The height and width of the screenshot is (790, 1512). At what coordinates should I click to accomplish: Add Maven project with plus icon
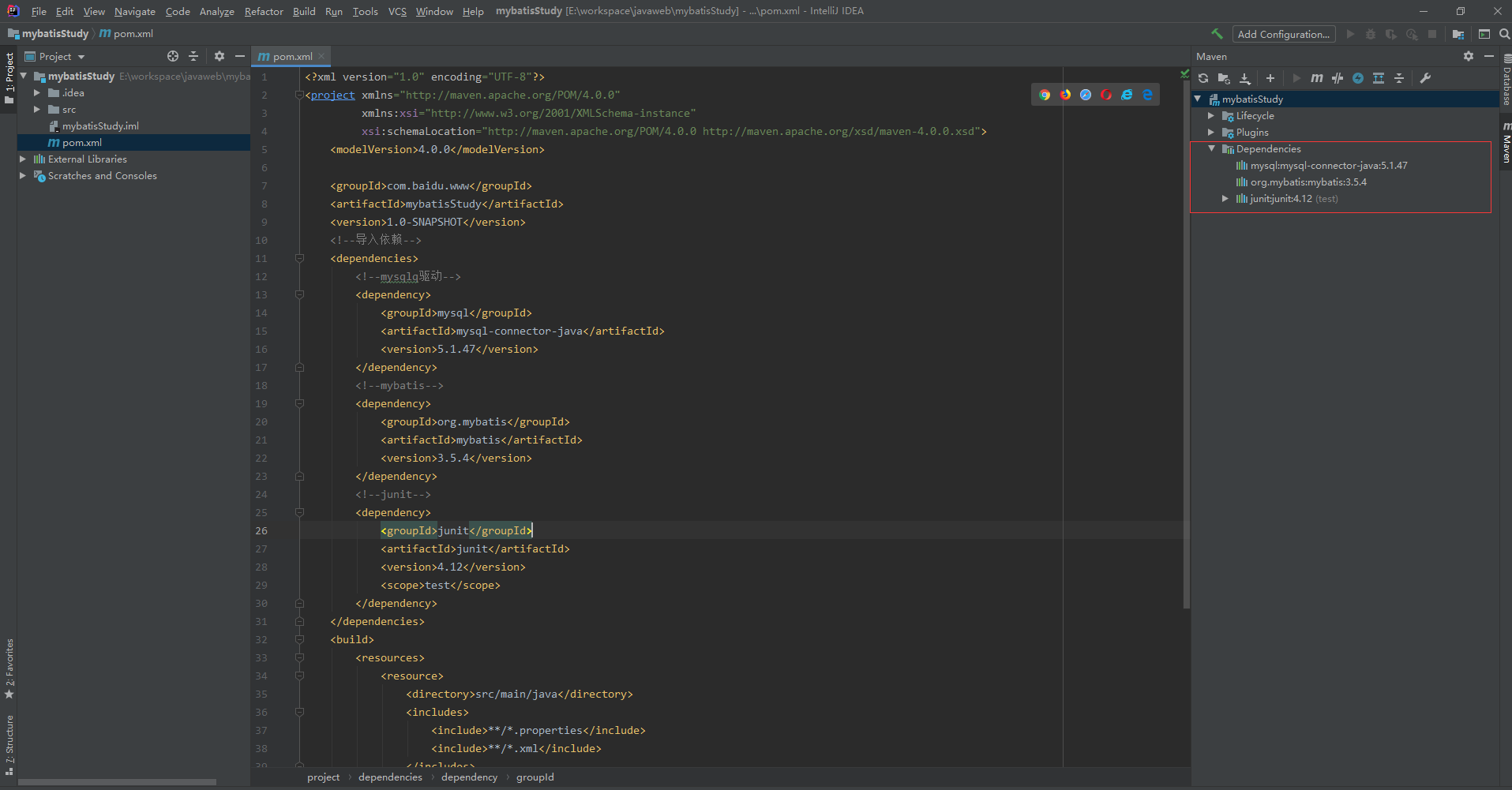[1270, 78]
